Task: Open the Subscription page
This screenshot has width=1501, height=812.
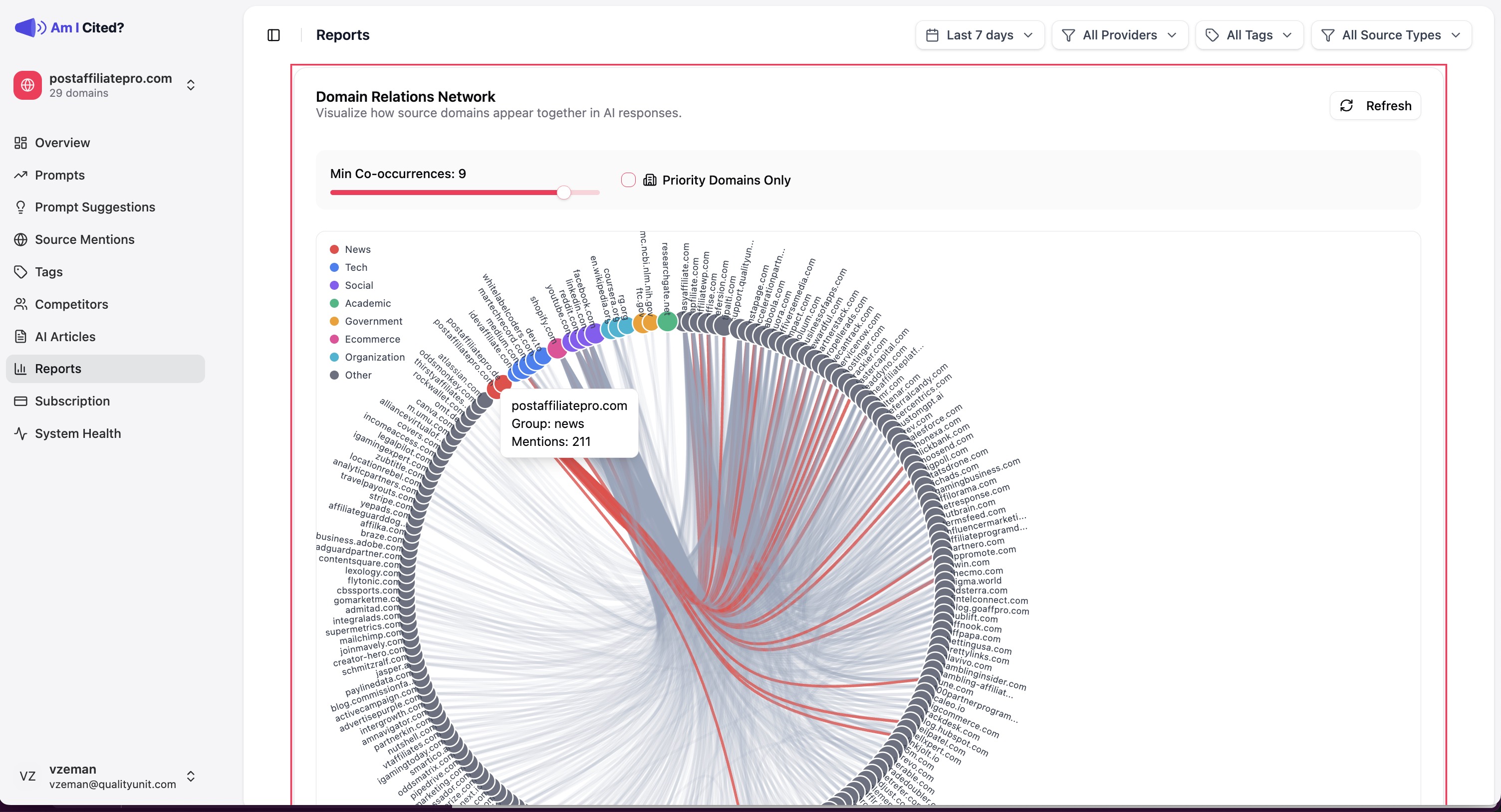Action: click(x=72, y=401)
